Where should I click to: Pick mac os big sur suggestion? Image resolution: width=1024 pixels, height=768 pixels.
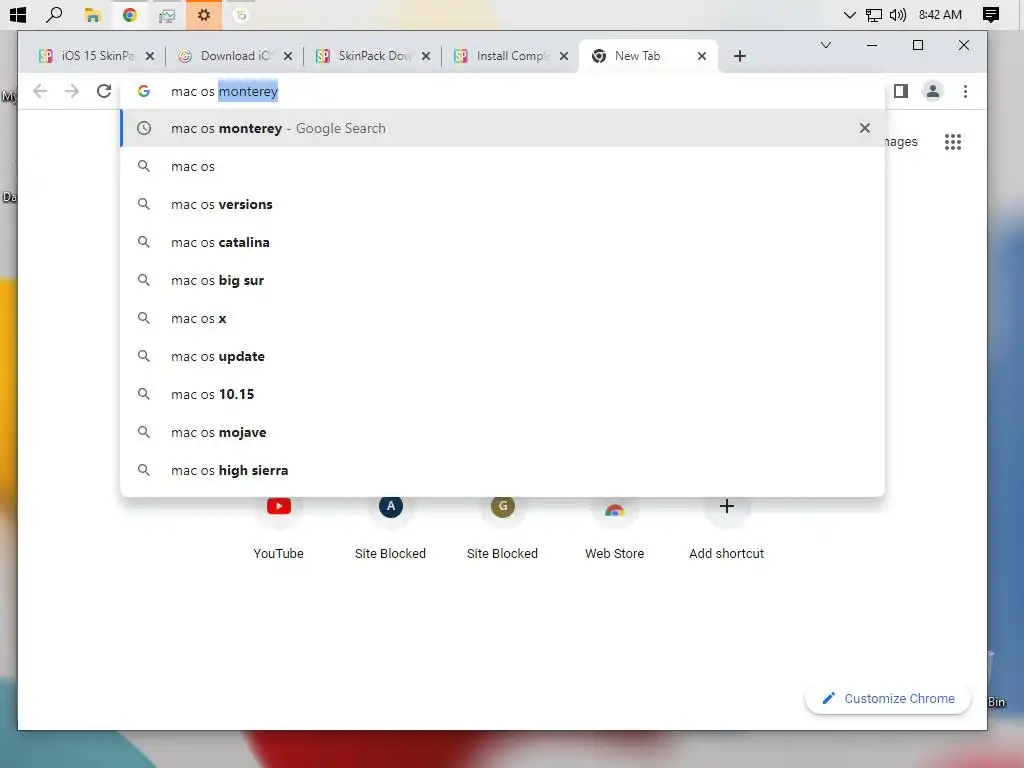coord(502,280)
